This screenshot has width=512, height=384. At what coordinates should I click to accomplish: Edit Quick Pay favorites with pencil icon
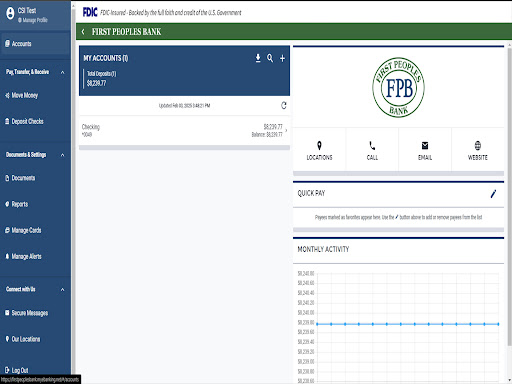coord(493,194)
